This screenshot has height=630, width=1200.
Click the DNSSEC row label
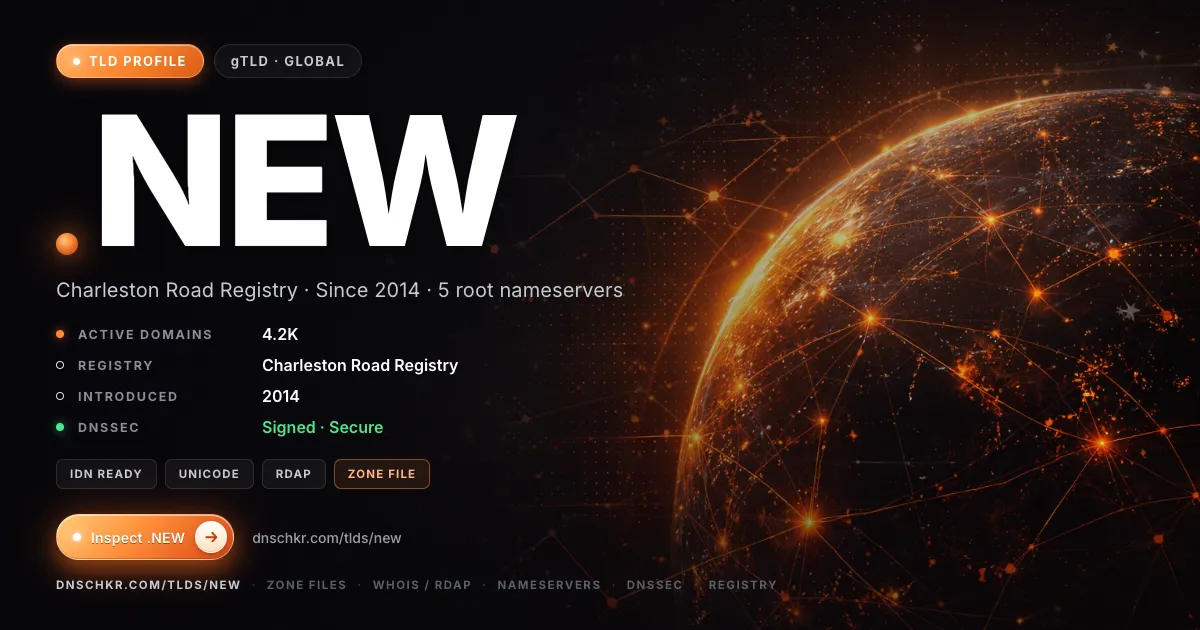pos(109,428)
